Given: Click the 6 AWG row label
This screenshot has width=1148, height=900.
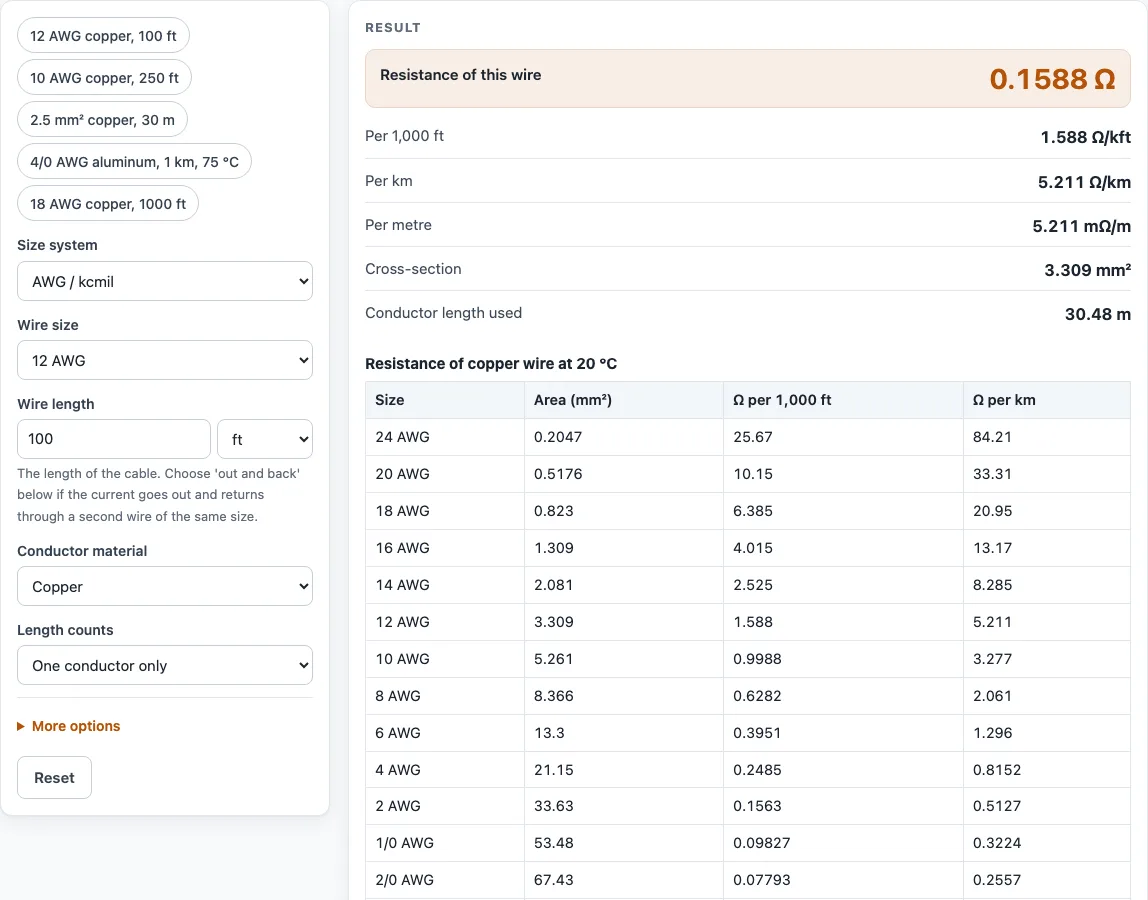Looking at the screenshot, I should (x=398, y=733).
